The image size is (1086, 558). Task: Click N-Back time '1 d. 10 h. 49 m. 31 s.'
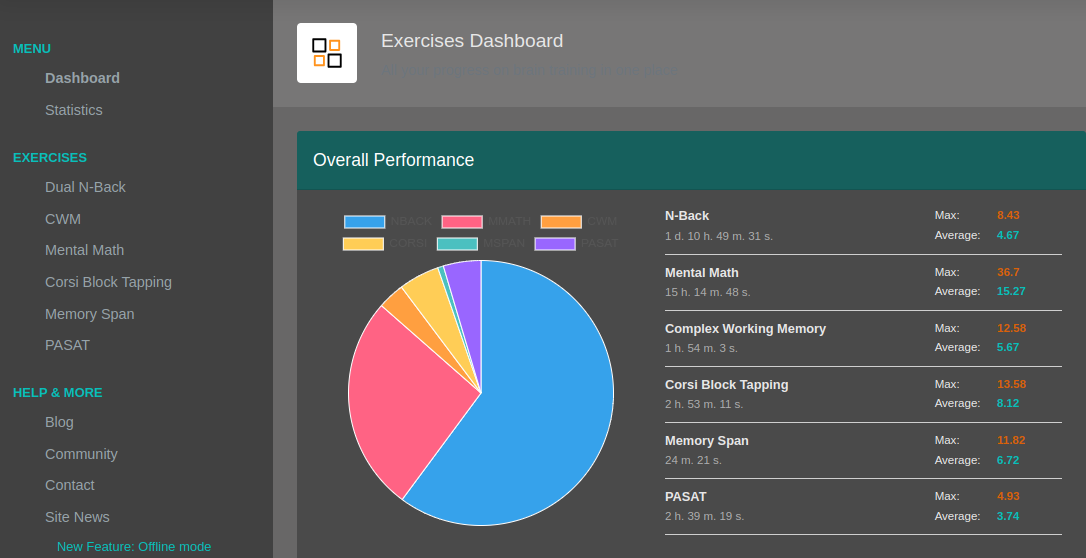tap(719, 236)
